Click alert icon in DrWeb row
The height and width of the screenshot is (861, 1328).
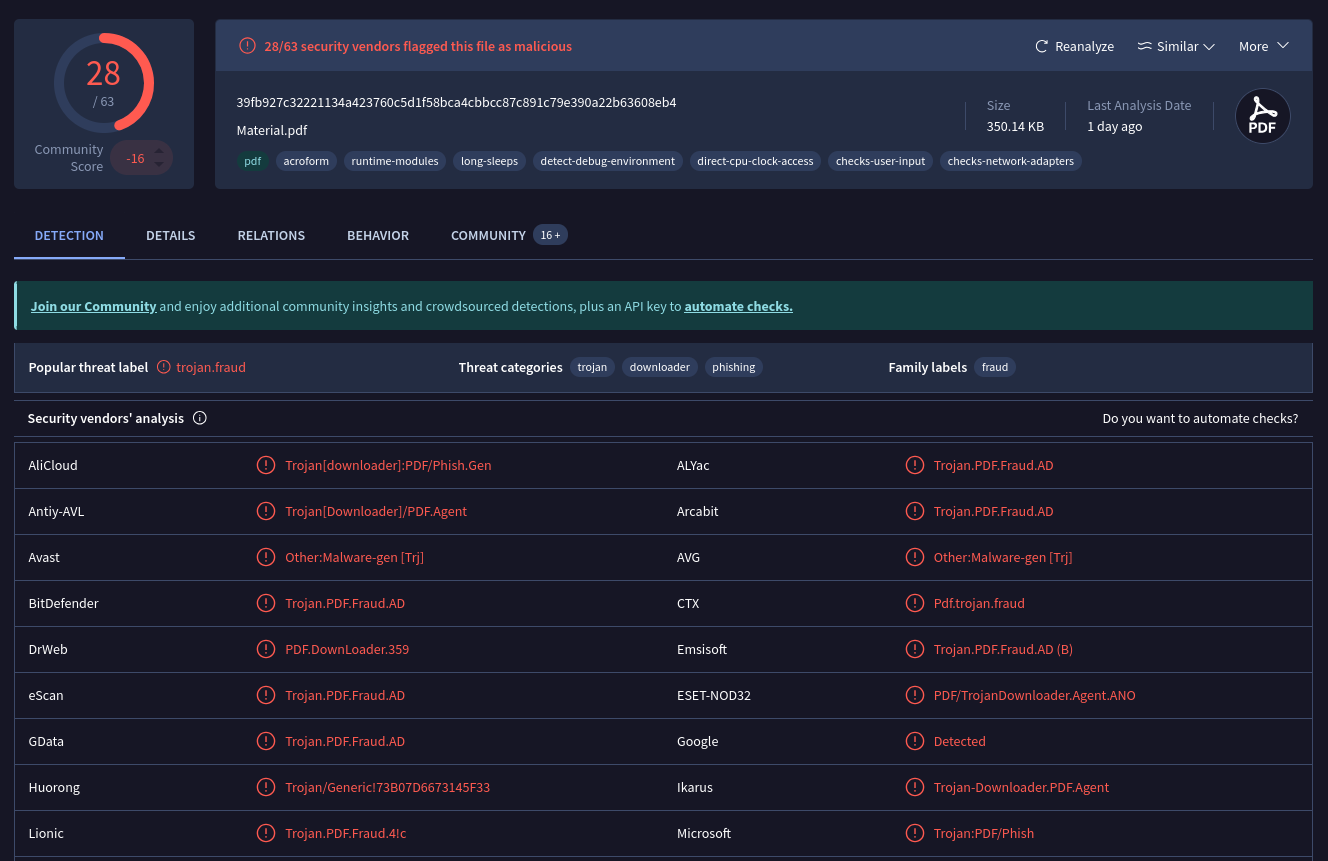(x=266, y=649)
